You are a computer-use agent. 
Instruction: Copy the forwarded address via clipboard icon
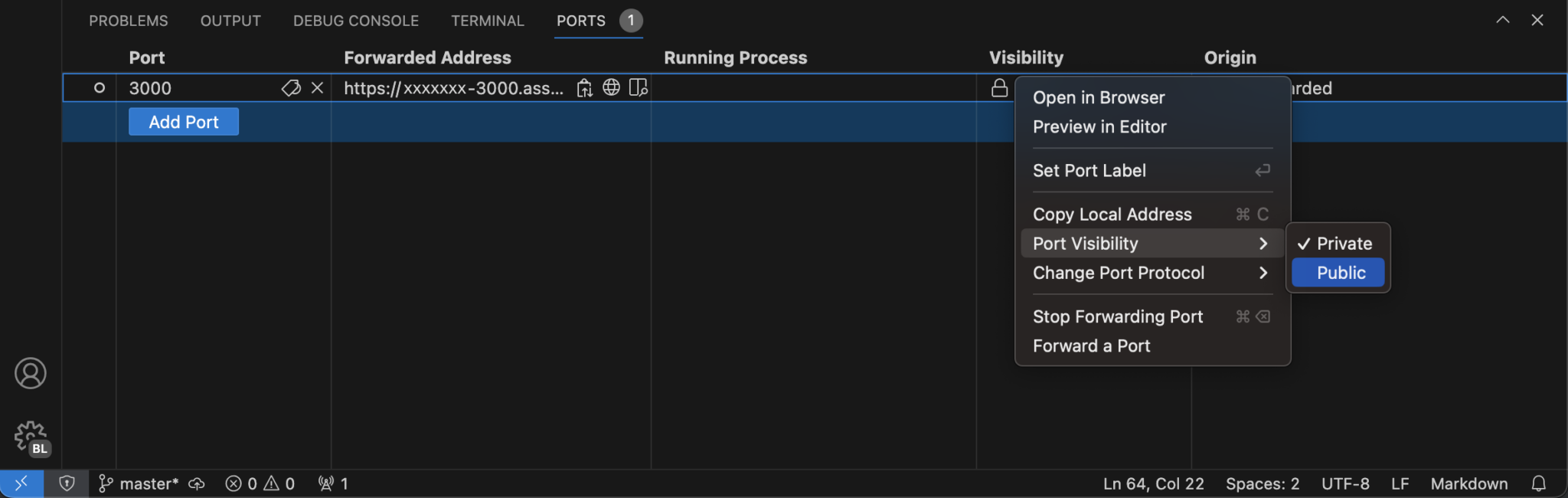click(x=584, y=87)
